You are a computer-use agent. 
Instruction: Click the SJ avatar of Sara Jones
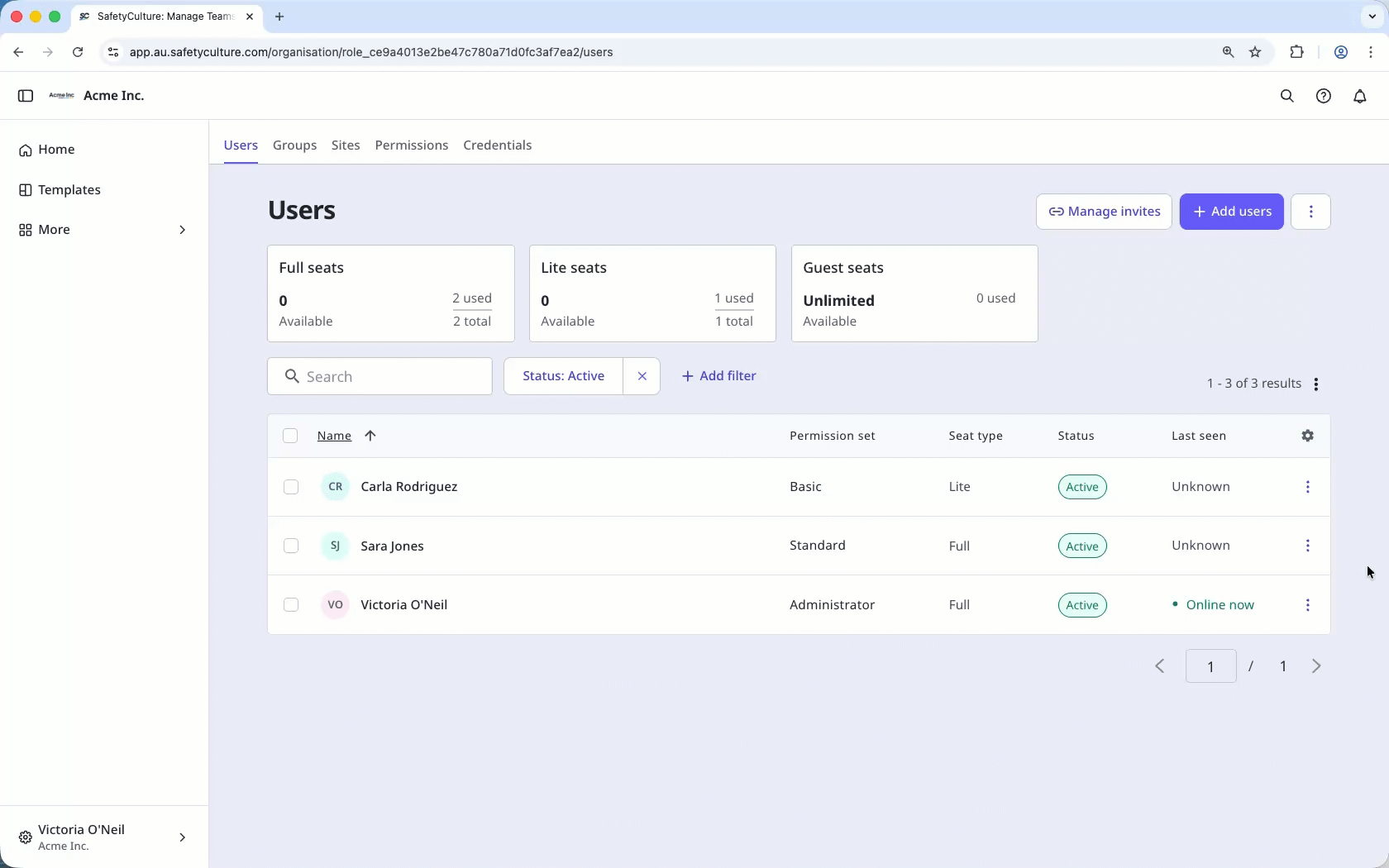tap(335, 546)
